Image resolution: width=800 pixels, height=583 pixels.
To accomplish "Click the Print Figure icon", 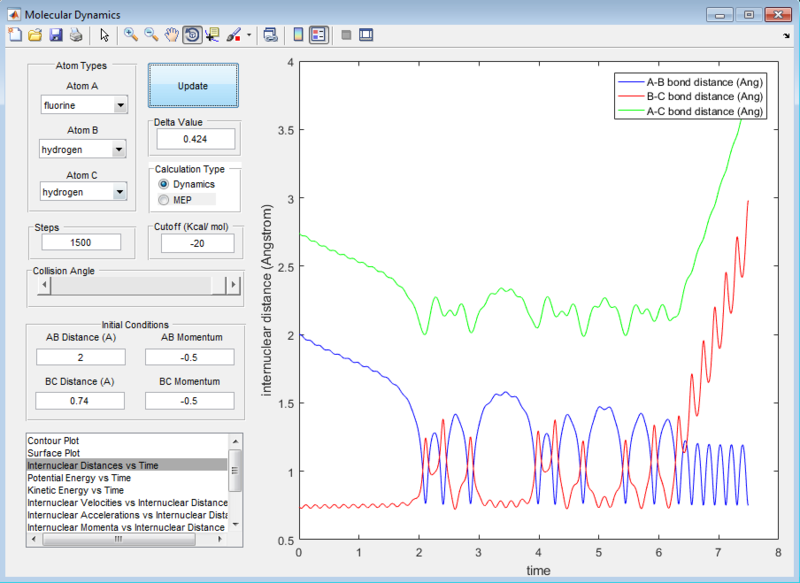I will click(76, 35).
